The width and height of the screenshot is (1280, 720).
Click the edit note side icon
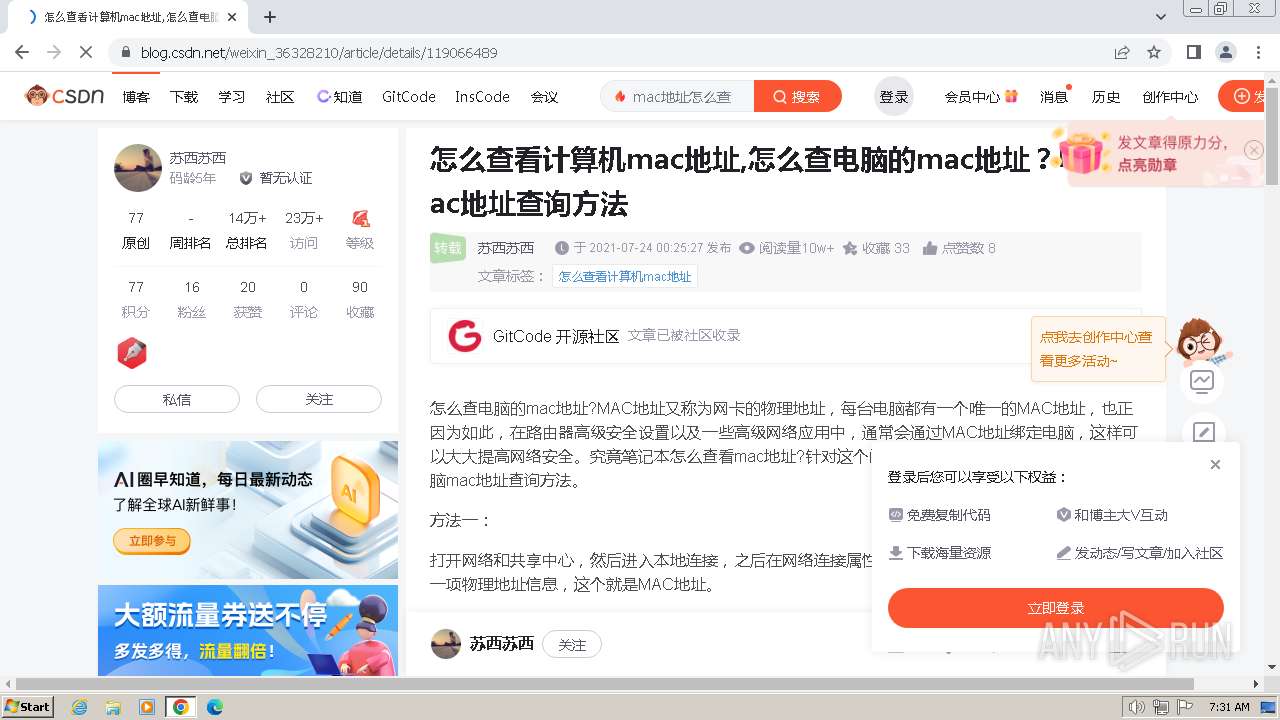click(x=1204, y=433)
